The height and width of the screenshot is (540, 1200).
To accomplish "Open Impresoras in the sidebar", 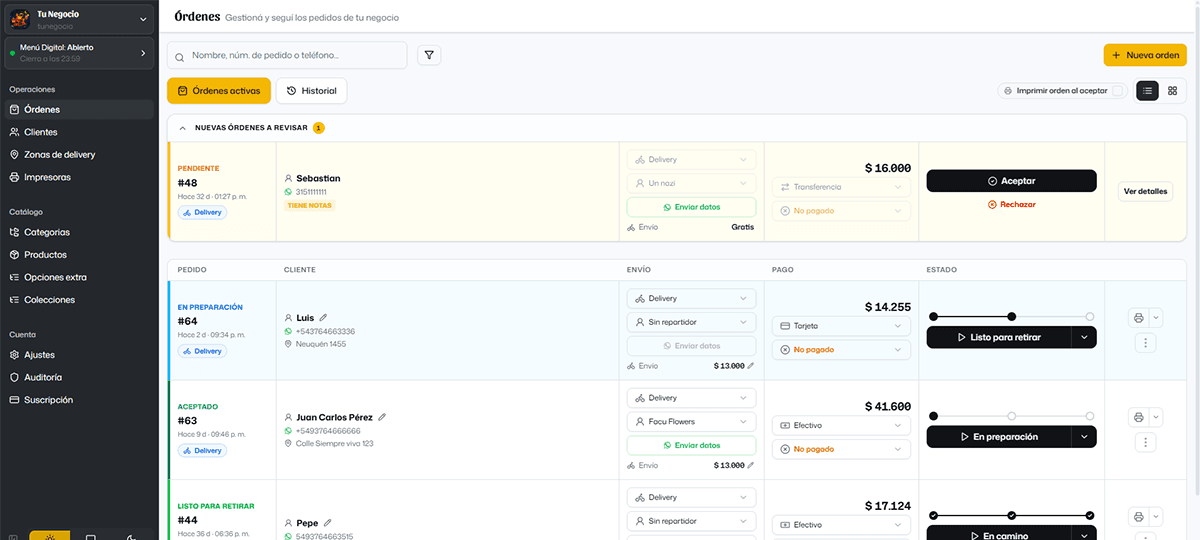I will tap(79, 177).
